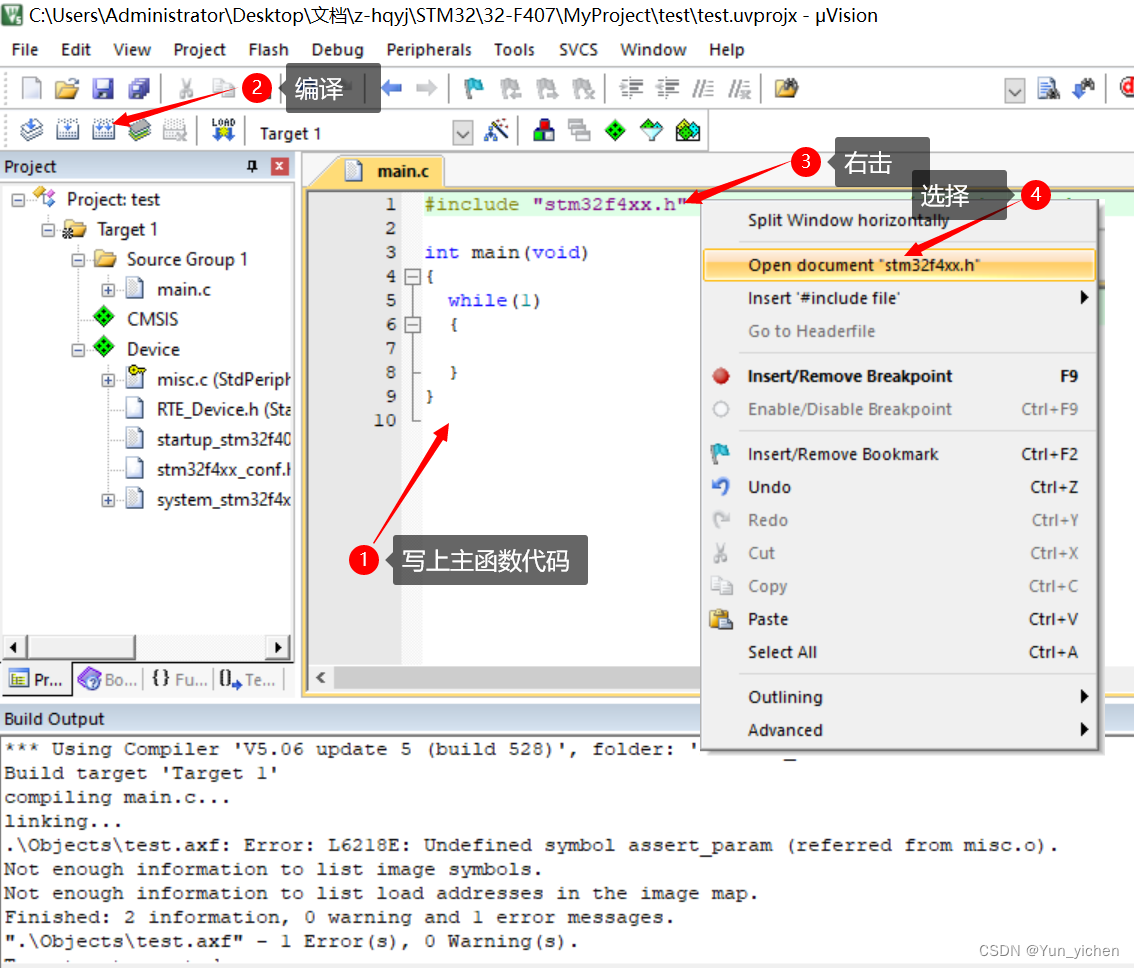Viewport: 1134px width, 968px height.
Task: Open the Peripherals menu
Action: tap(429, 50)
